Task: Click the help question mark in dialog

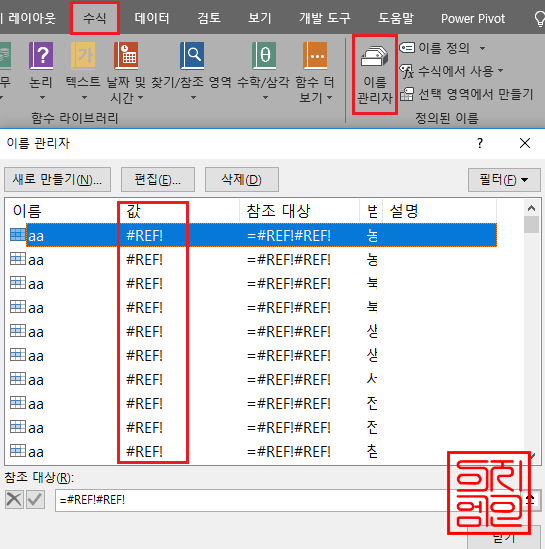Action: tap(480, 143)
